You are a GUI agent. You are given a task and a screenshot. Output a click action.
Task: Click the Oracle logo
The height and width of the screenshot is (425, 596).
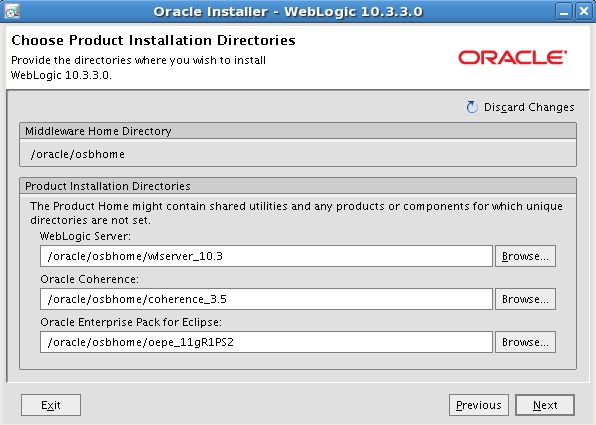(x=512, y=58)
